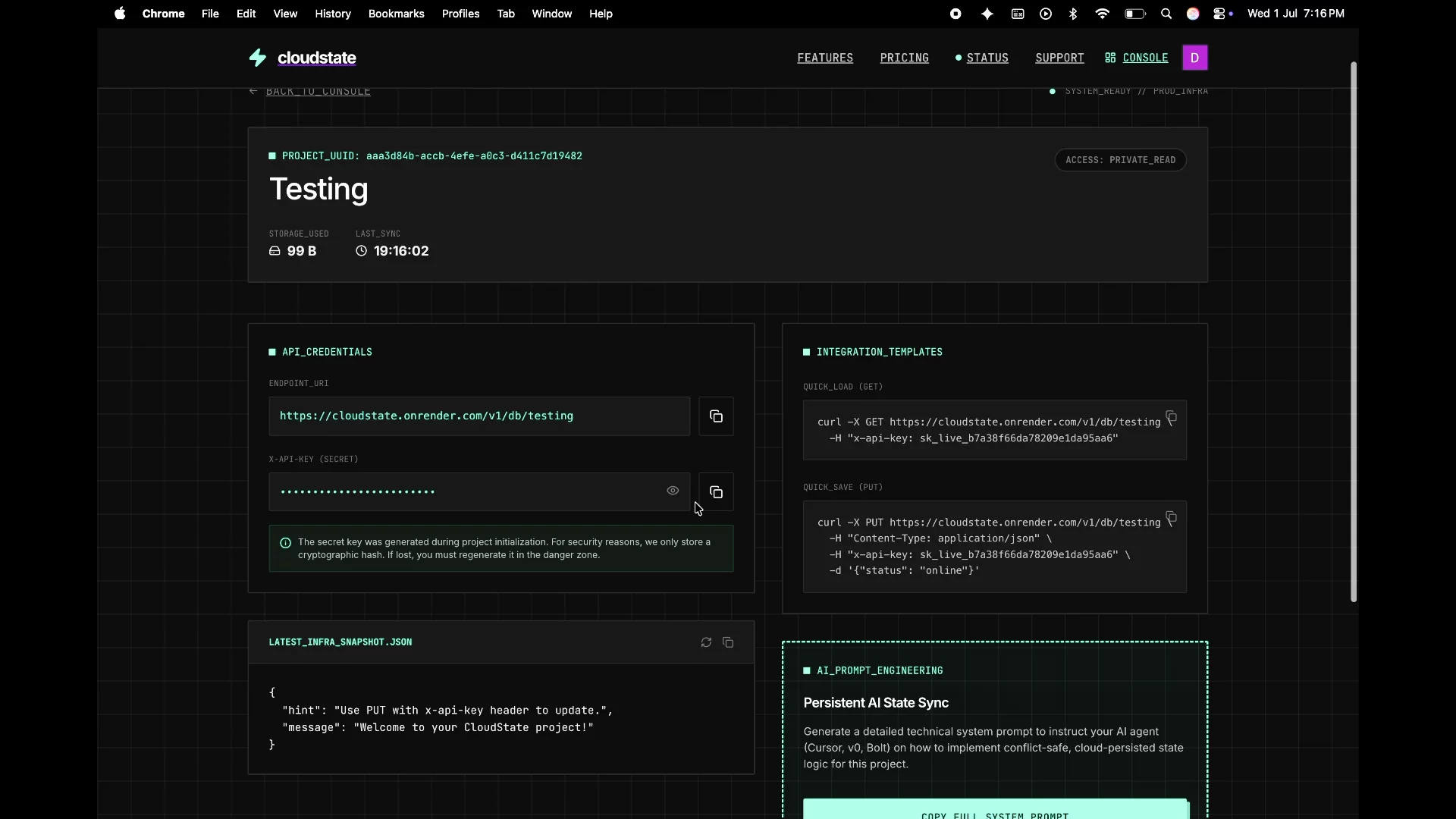Click the masked x-api-key field
Viewport: 1456px width, 819px height.
(479, 492)
